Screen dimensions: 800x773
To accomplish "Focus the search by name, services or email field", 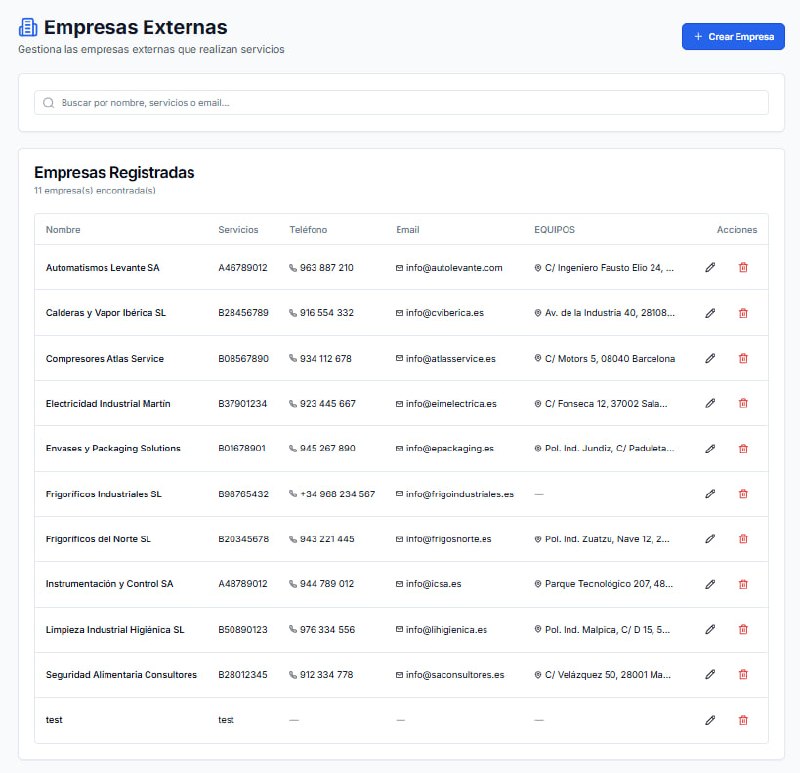I will pyautogui.click(x=401, y=103).
